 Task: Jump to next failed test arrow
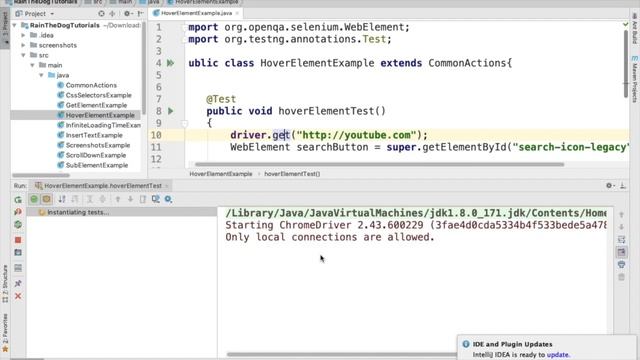pyautogui.click(x=130, y=199)
